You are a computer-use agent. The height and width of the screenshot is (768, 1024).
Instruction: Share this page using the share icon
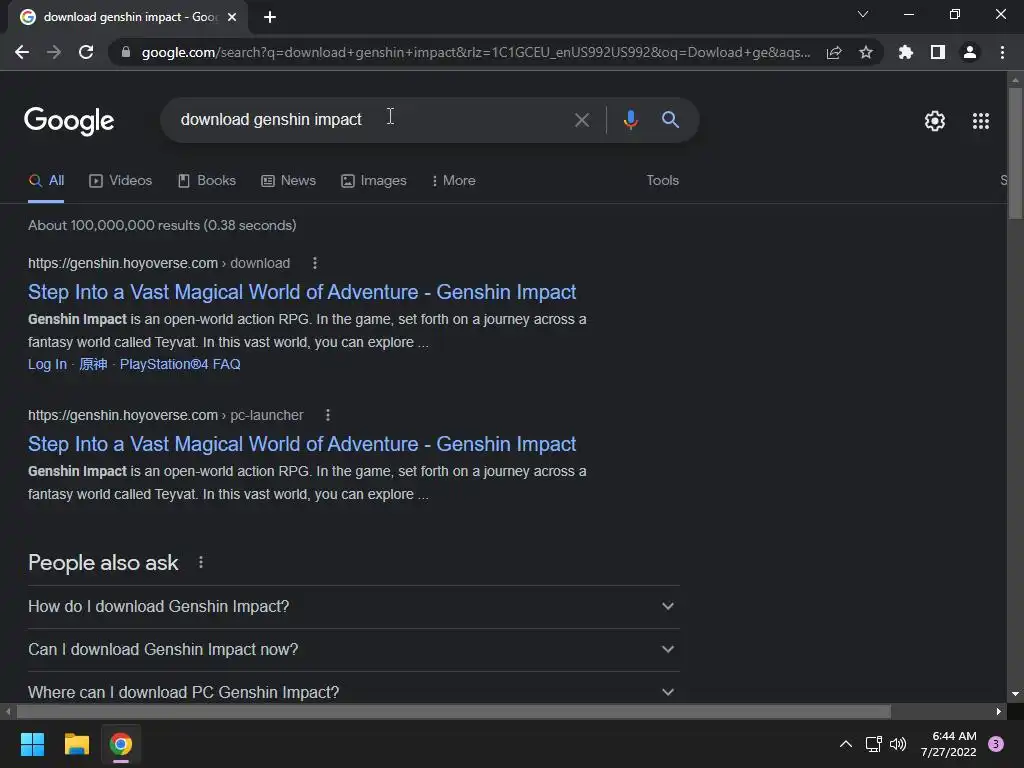click(834, 52)
